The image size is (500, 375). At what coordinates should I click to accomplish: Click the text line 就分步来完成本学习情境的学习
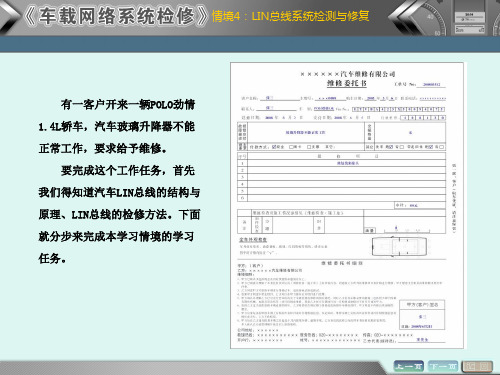[x=116, y=236]
